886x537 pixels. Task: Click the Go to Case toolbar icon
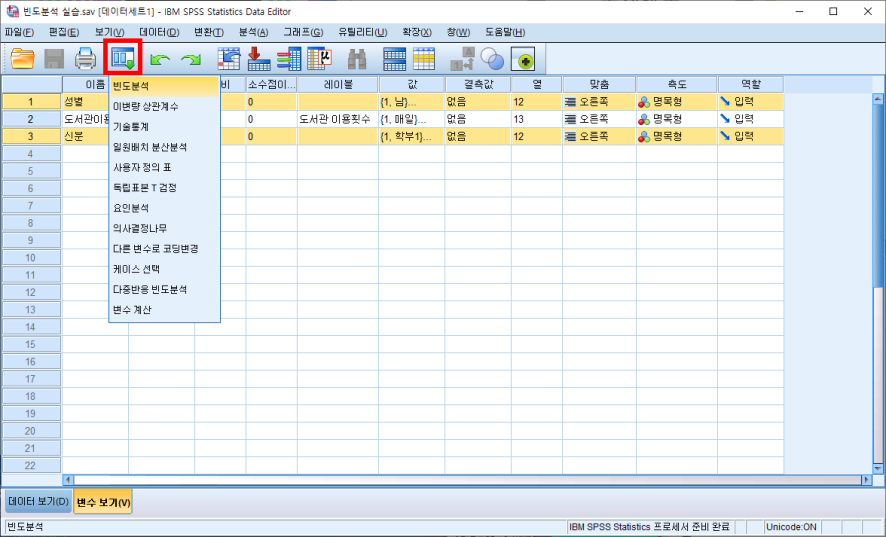point(229,59)
